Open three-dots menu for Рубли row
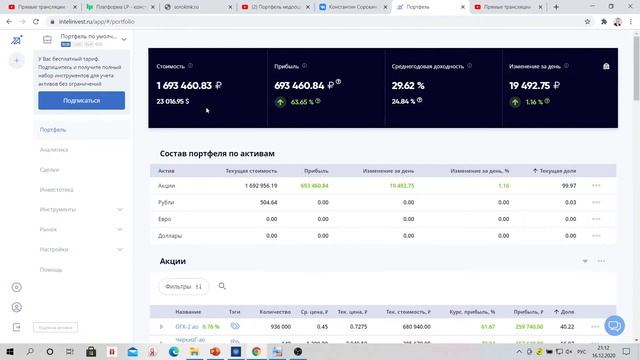The height and width of the screenshot is (360, 640). tap(596, 202)
